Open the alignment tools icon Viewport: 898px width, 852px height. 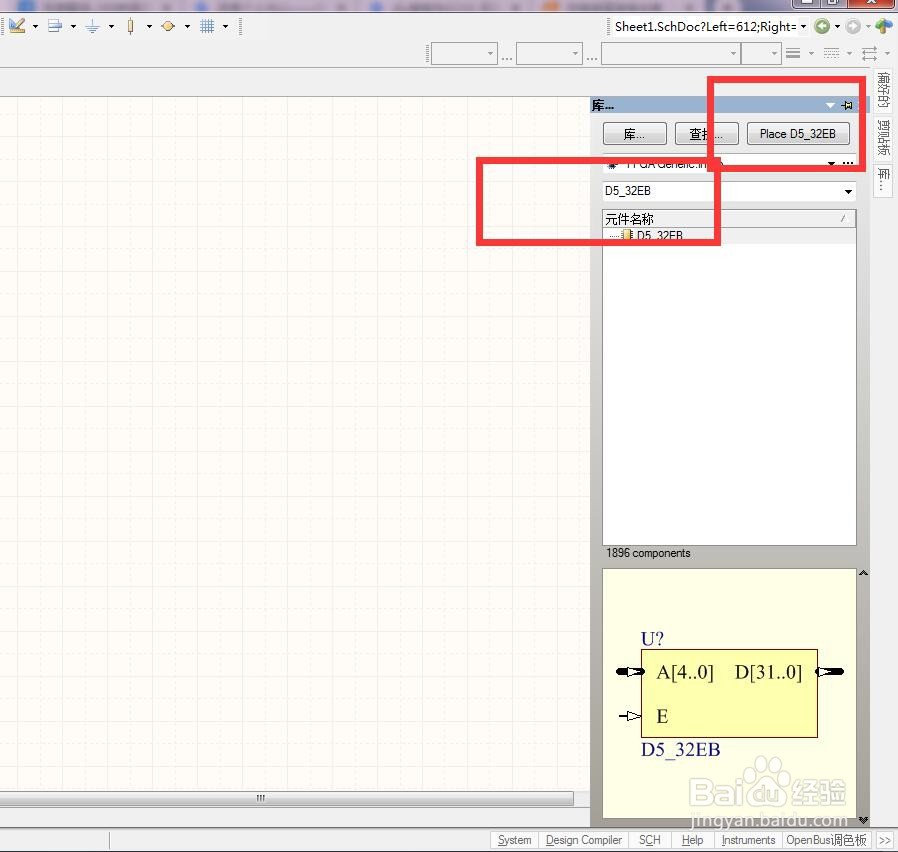(55, 26)
